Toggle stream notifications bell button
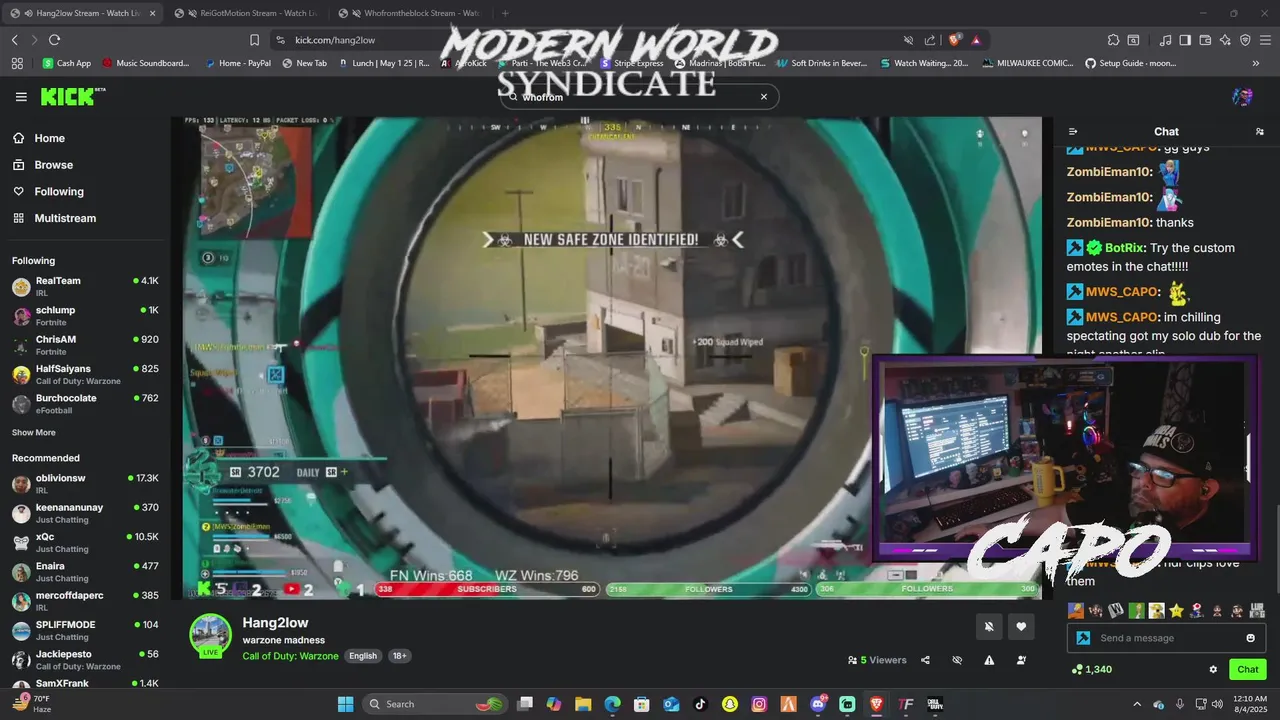Viewport: 1280px width, 720px height. pos(989,627)
